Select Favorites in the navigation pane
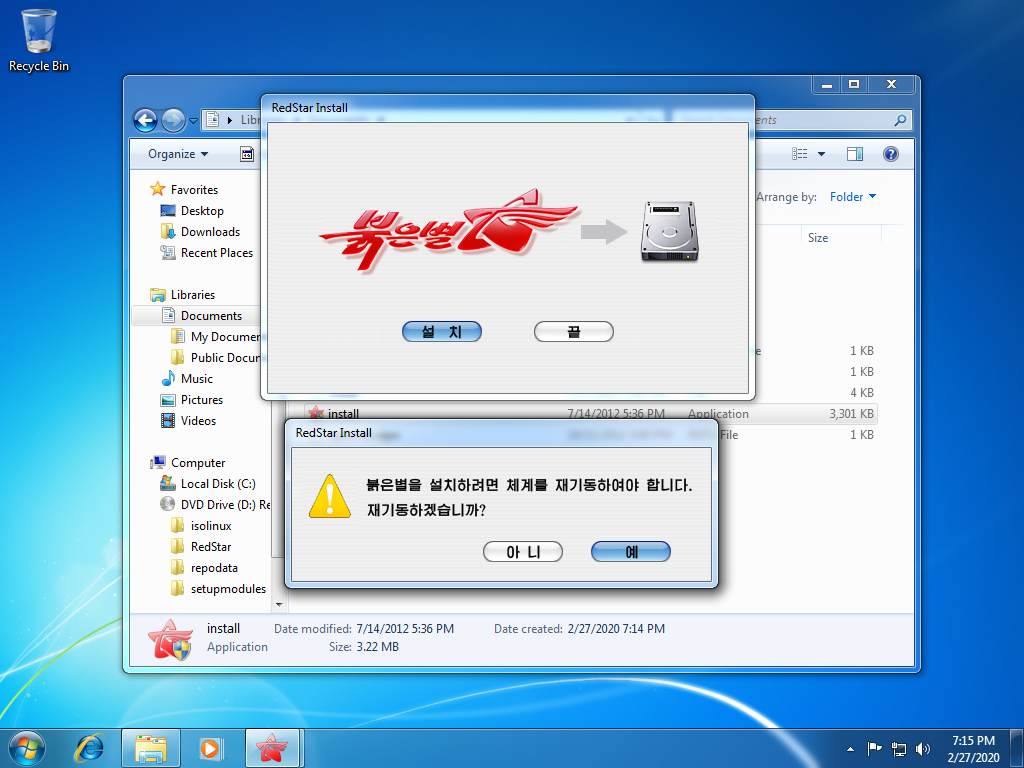Screen dimensions: 1024x768 coord(194,189)
